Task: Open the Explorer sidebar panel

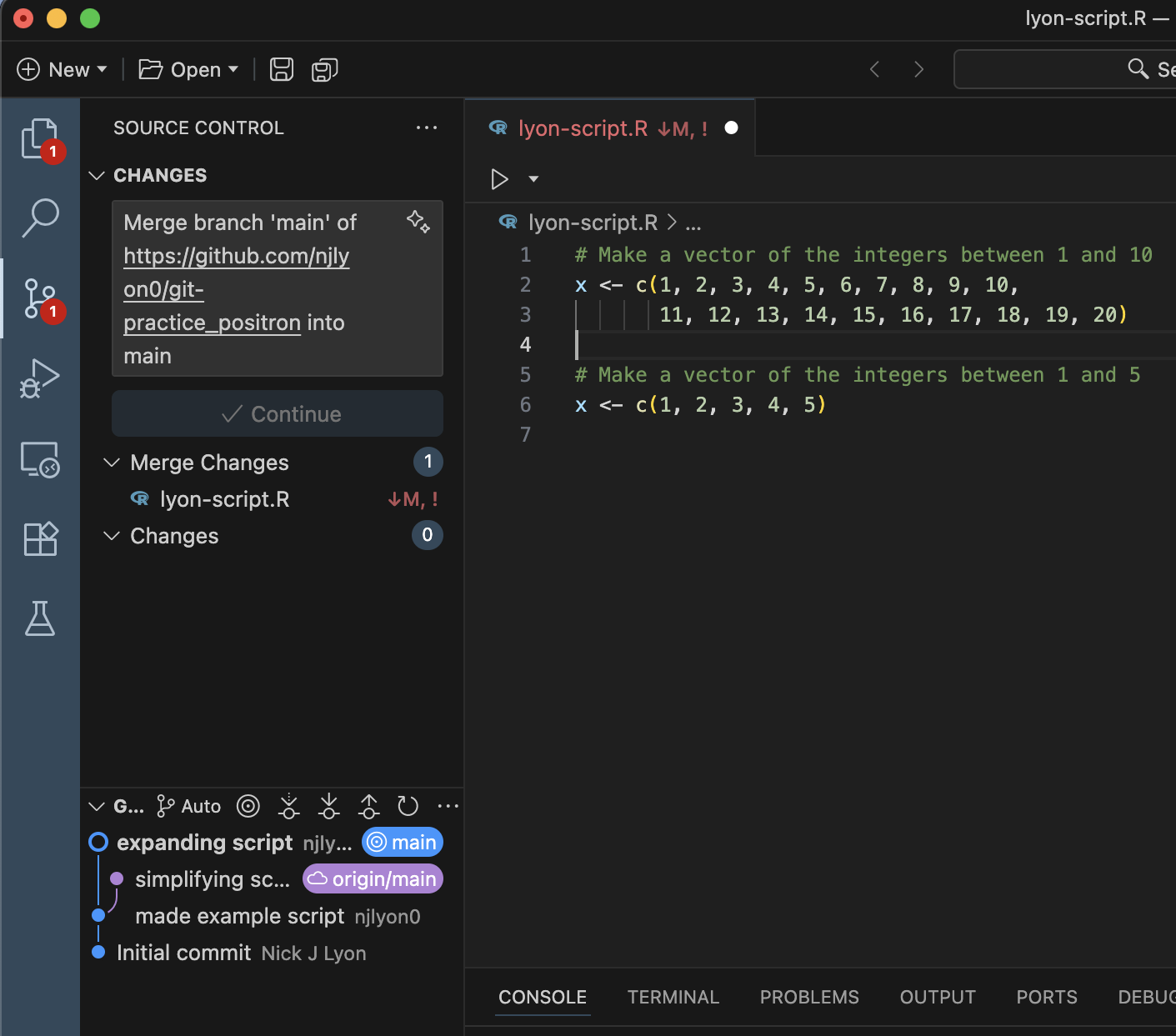Action: pyautogui.click(x=40, y=139)
